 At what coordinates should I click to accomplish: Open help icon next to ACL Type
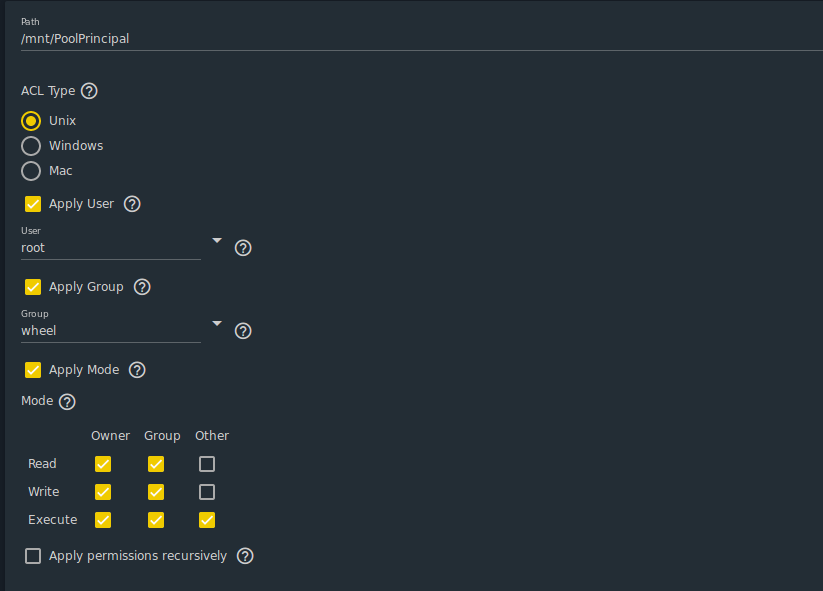click(89, 91)
